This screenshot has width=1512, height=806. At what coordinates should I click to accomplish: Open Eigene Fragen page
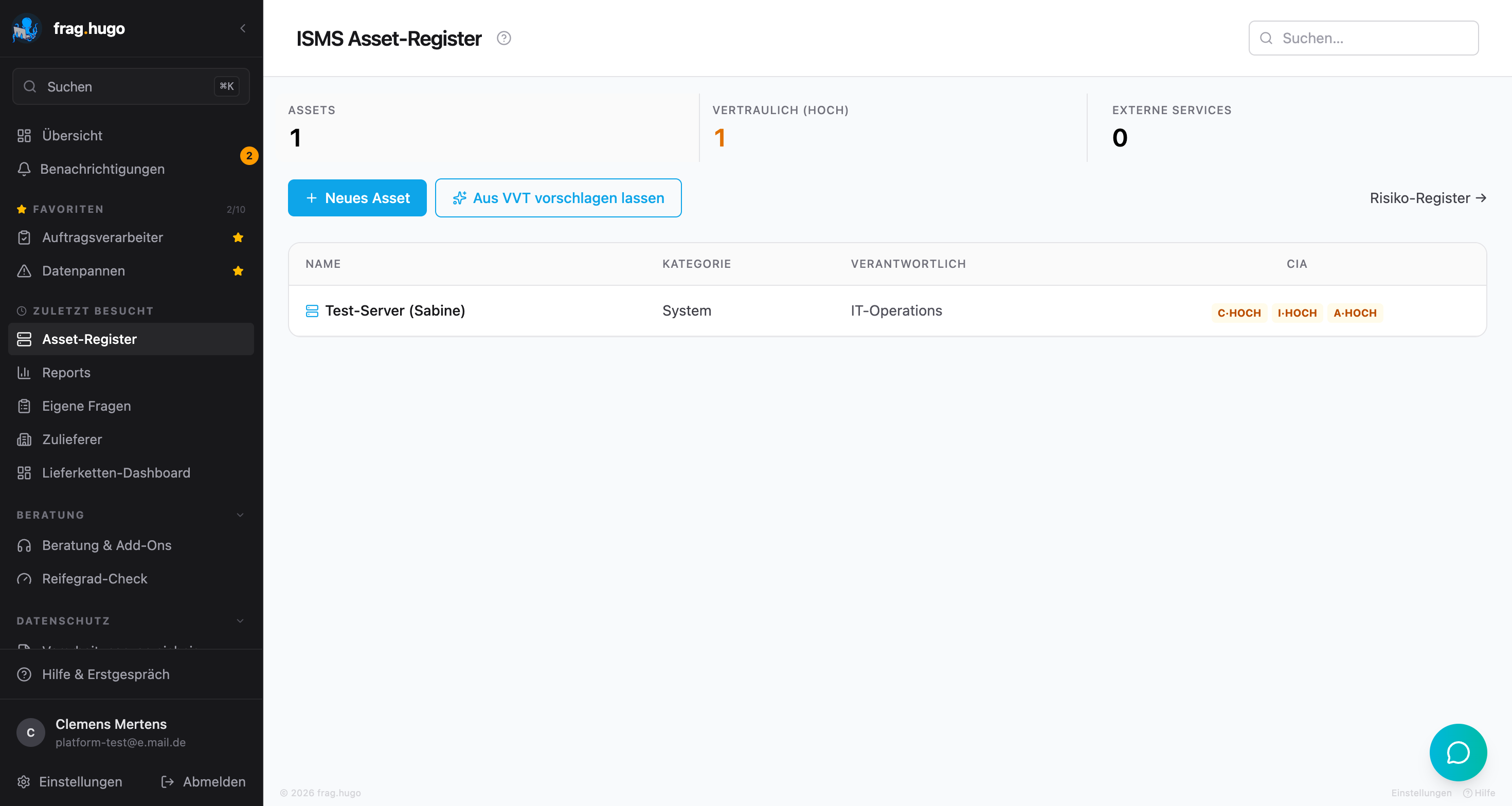[131, 406]
